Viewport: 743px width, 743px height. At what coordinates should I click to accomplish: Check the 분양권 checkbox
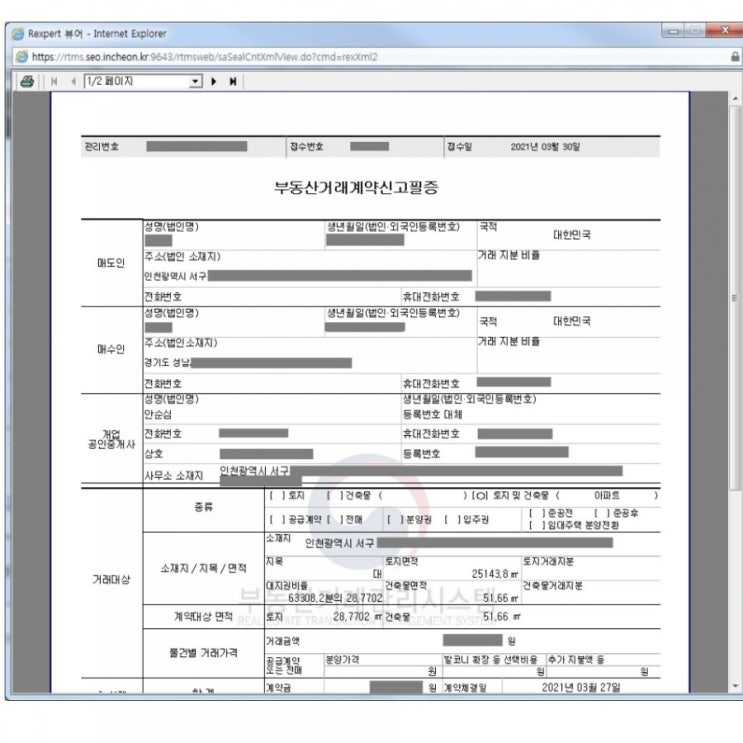coord(395,520)
